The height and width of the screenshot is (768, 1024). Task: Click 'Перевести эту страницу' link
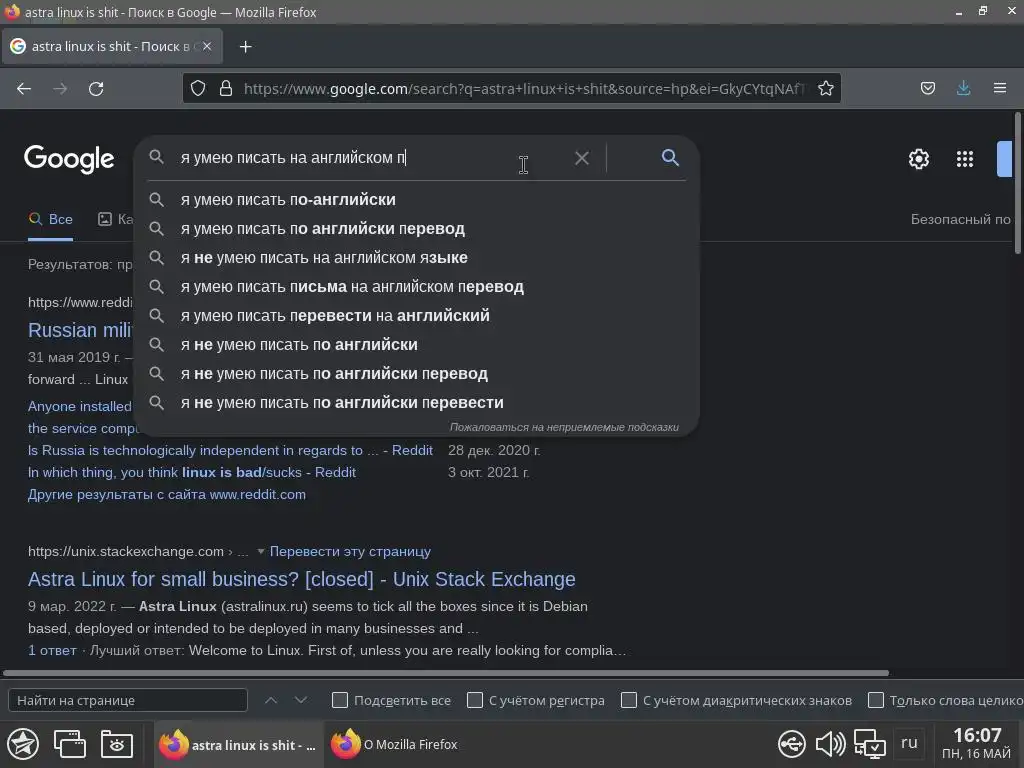(x=350, y=551)
